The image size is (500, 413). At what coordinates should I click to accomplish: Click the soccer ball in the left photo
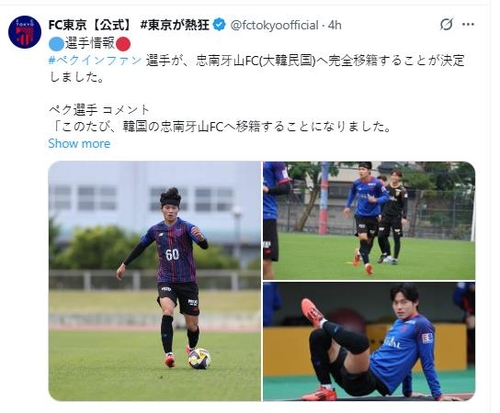point(199,358)
